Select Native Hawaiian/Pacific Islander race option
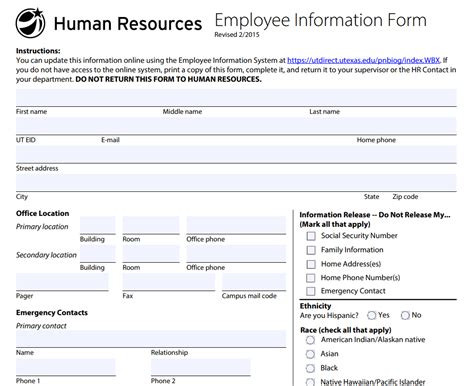 click(310, 382)
